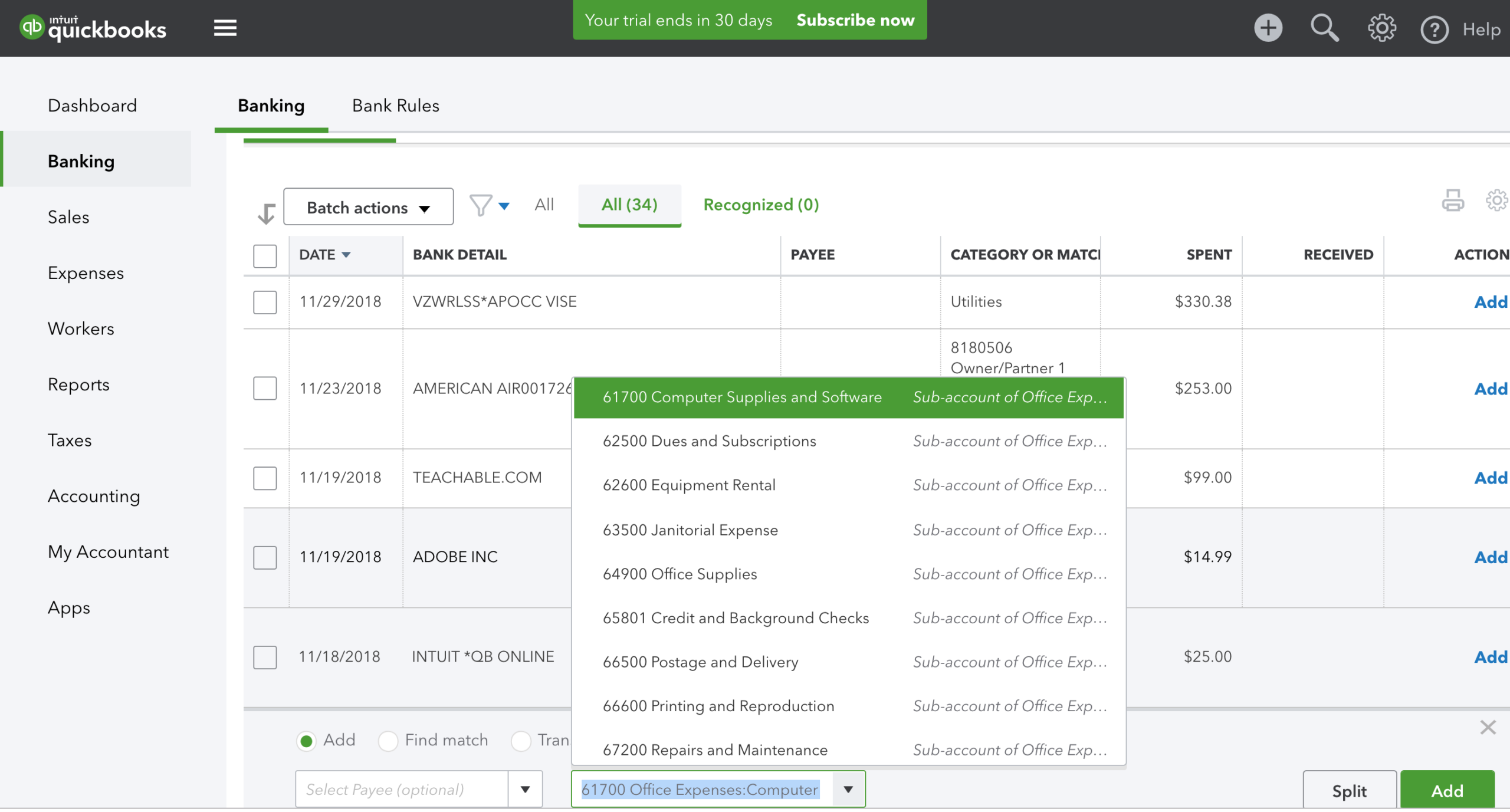The image size is (1510, 812).
Task: Select the Recognized (0) tab
Action: (x=760, y=205)
